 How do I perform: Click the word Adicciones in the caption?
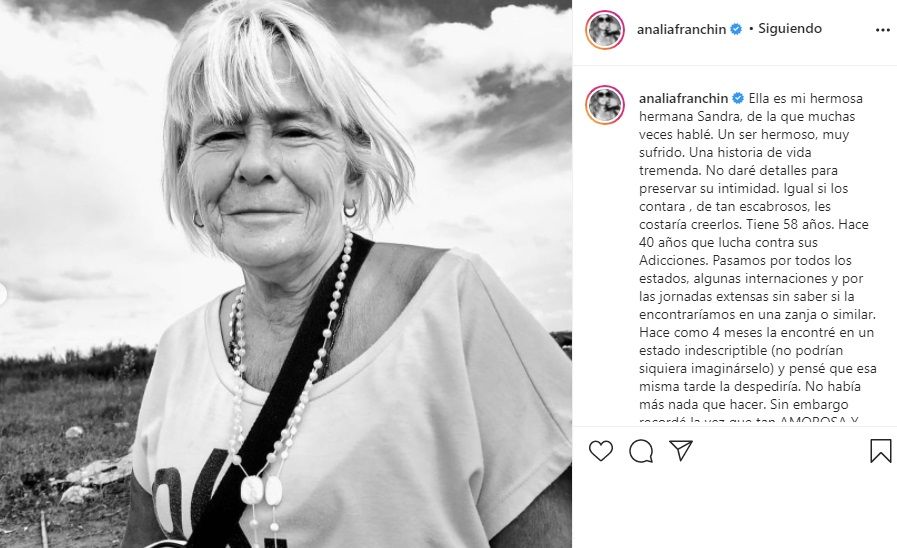pos(674,261)
